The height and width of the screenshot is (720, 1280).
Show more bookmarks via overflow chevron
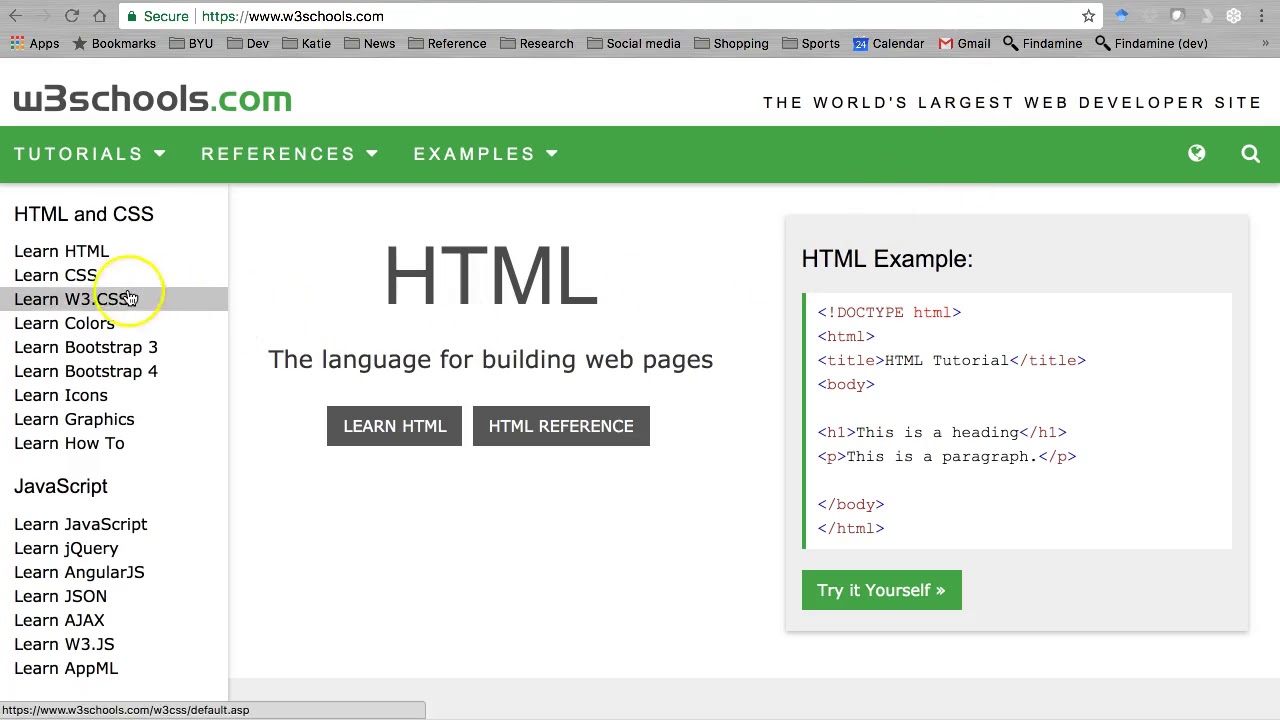[1265, 43]
